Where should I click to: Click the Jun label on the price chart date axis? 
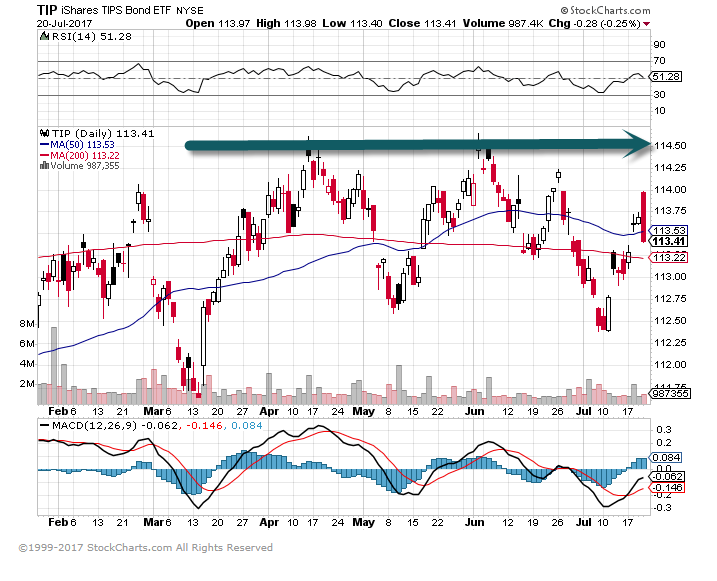coord(474,411)
